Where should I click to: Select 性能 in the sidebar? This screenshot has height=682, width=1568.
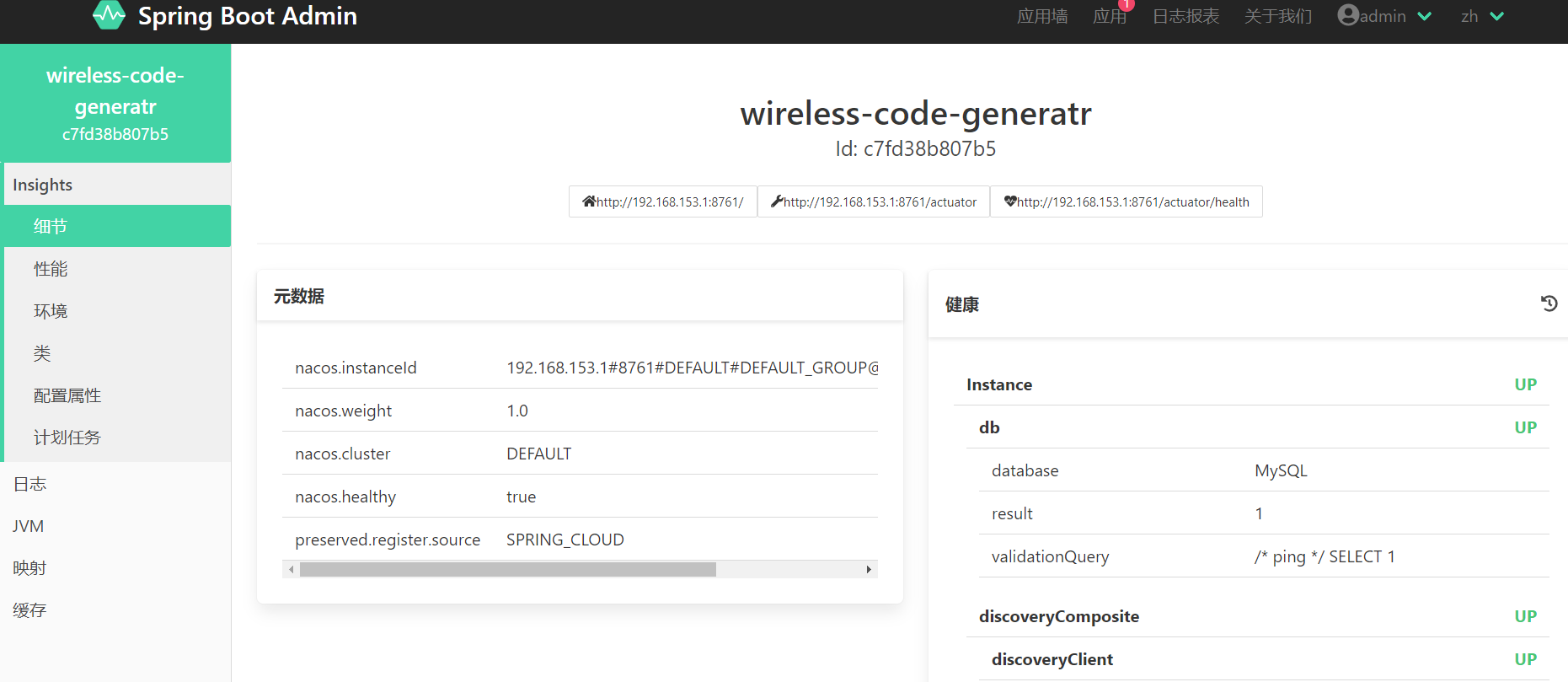[x=117, y=269]
